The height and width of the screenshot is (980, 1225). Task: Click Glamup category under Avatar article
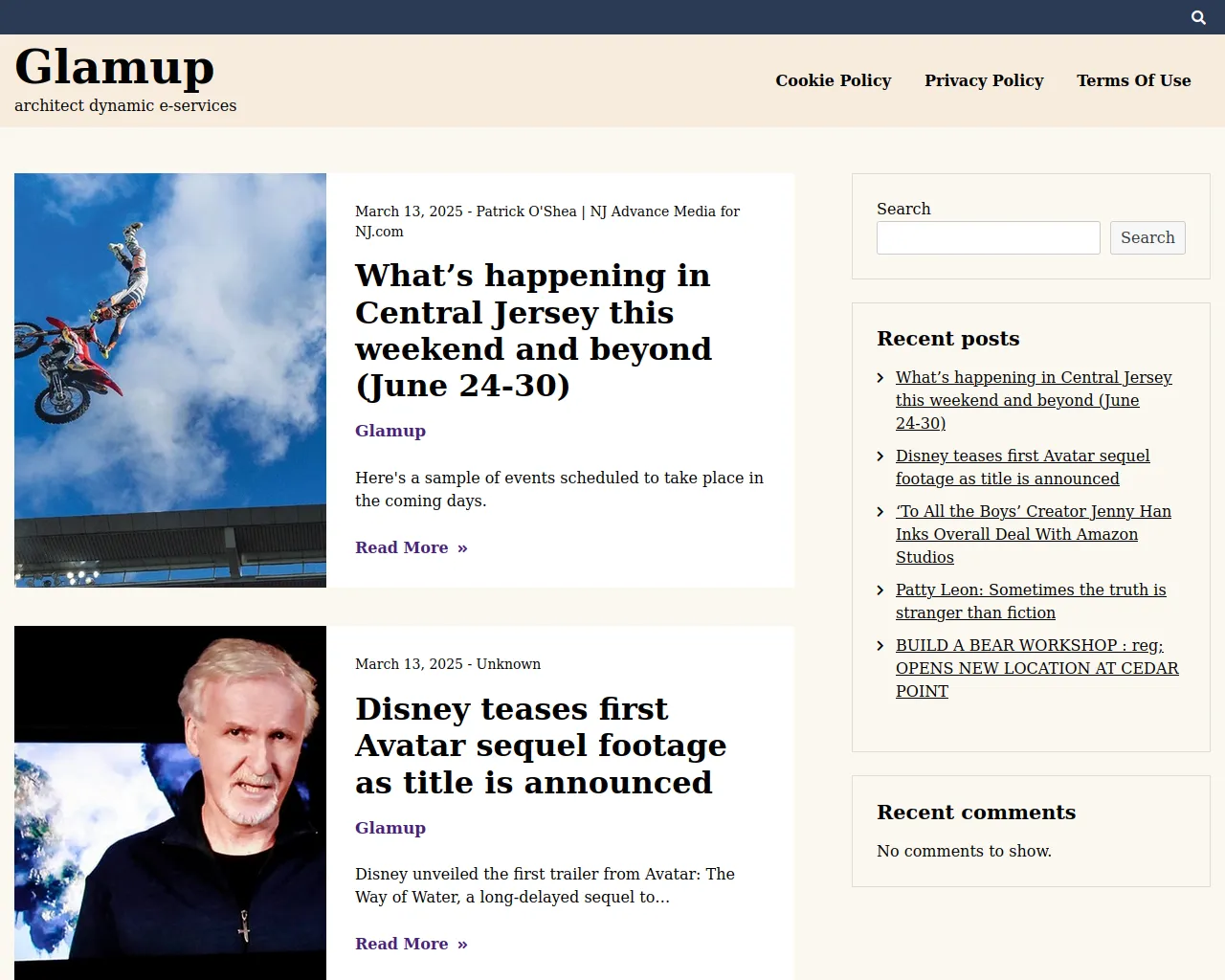390,828
